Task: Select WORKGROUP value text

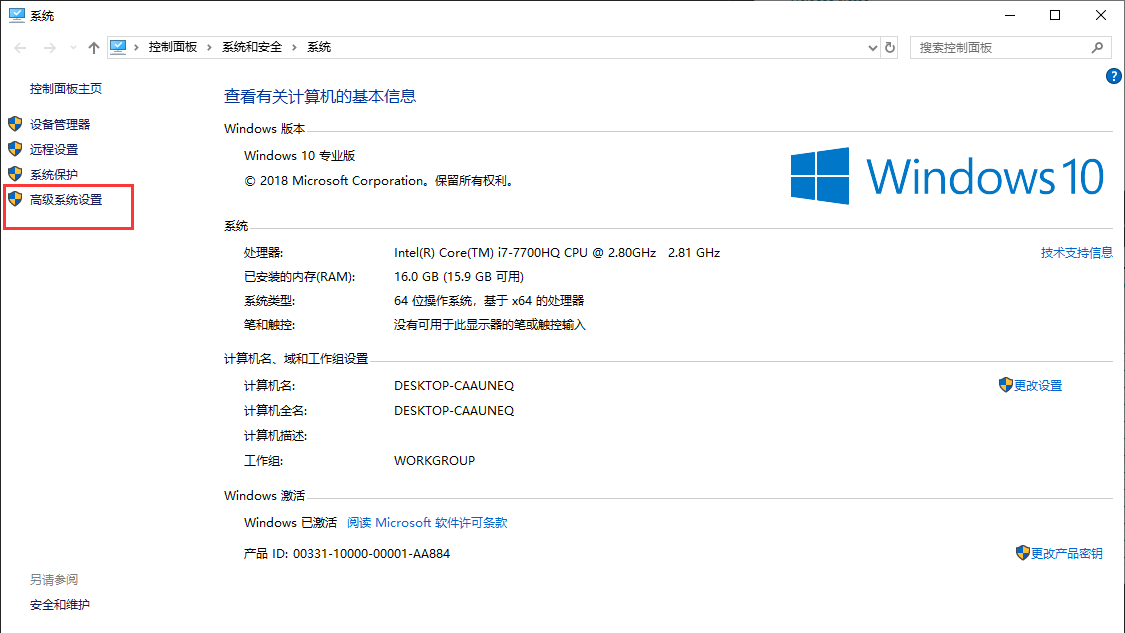Action: (434, 461)
